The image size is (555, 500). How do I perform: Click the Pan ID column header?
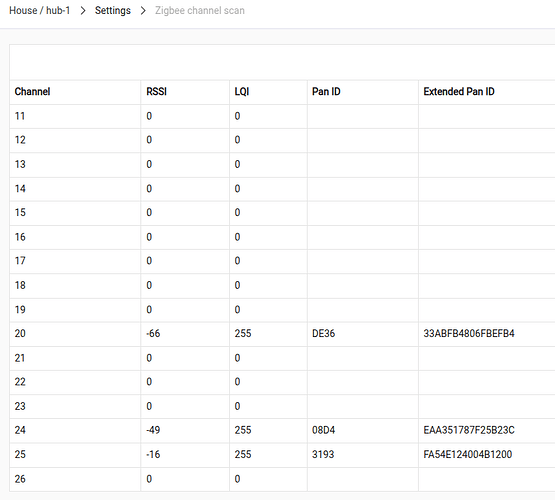[x=326, y=92]
